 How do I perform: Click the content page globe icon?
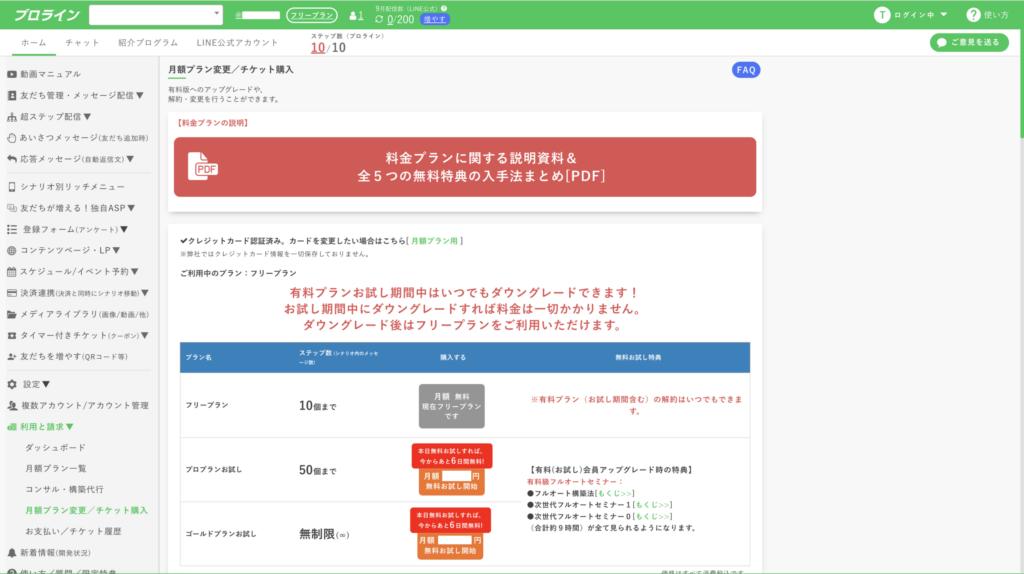pyautogui.click(x=12, y=251)
